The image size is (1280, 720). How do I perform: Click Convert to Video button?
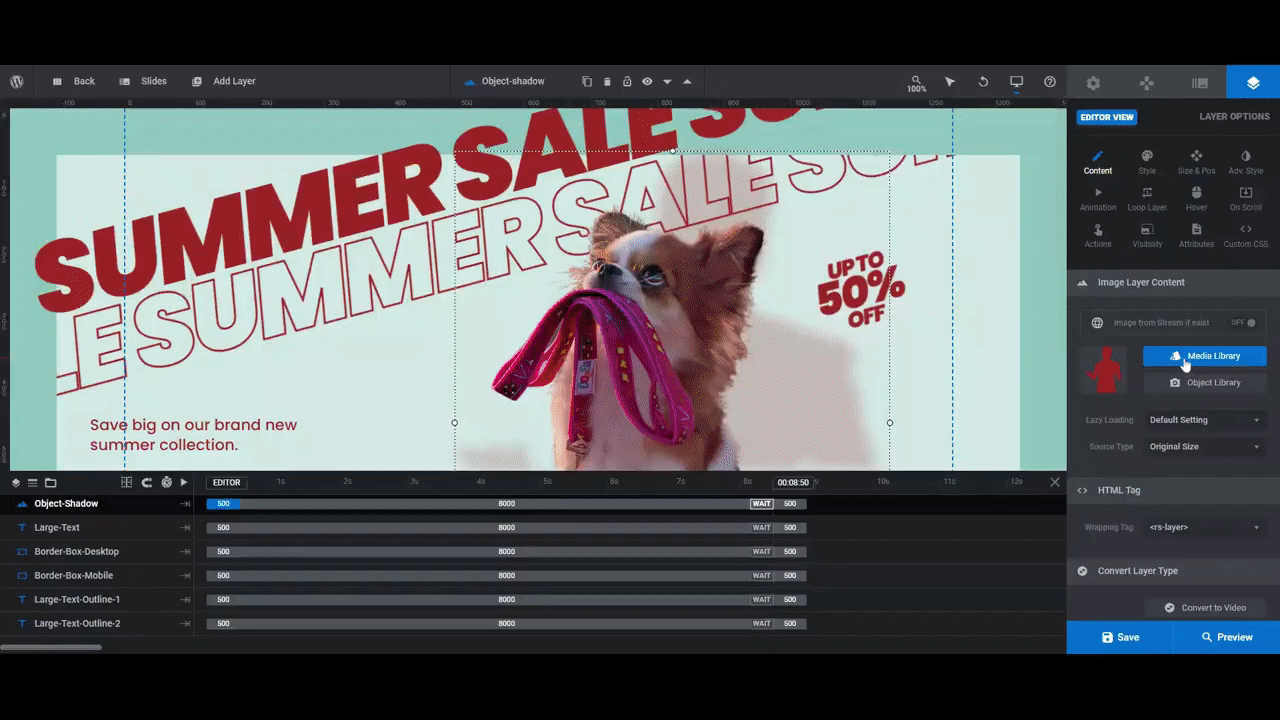pos(1205,608)
